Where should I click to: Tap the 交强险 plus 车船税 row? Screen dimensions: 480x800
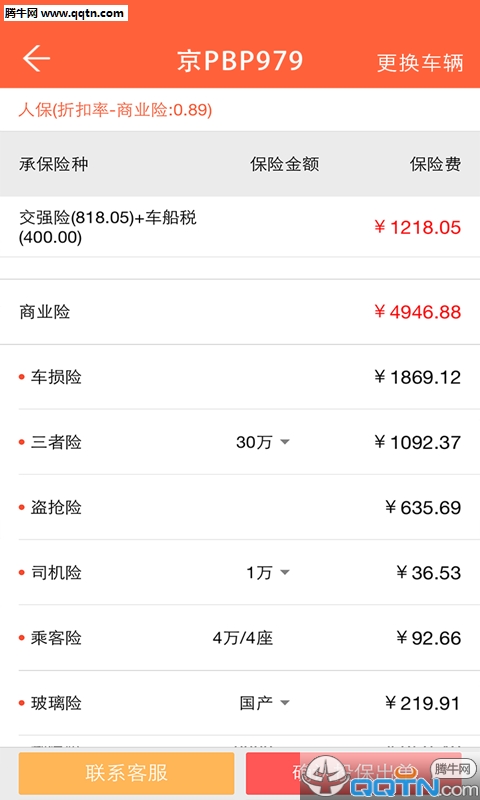point(240,227)
